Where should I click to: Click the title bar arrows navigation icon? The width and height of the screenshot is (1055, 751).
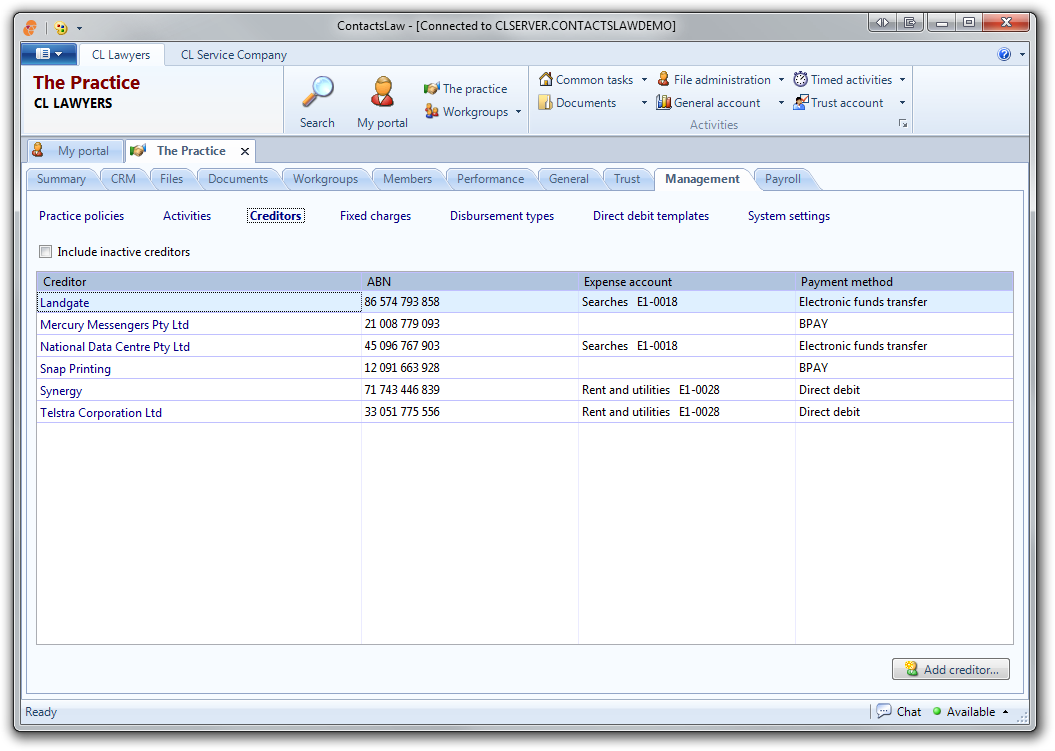pyautogui.click(x=882, y=23)
